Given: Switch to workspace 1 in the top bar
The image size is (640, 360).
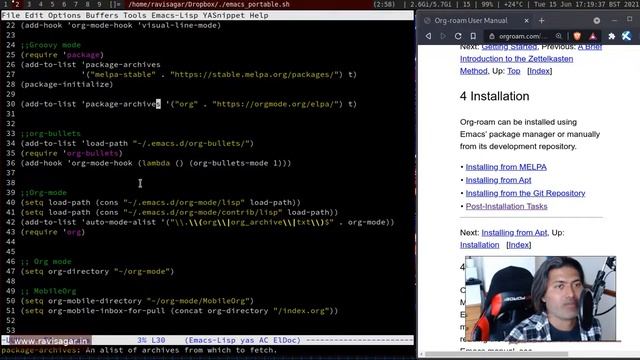Looking at the screenshot, I should click(x=6, y=4).
